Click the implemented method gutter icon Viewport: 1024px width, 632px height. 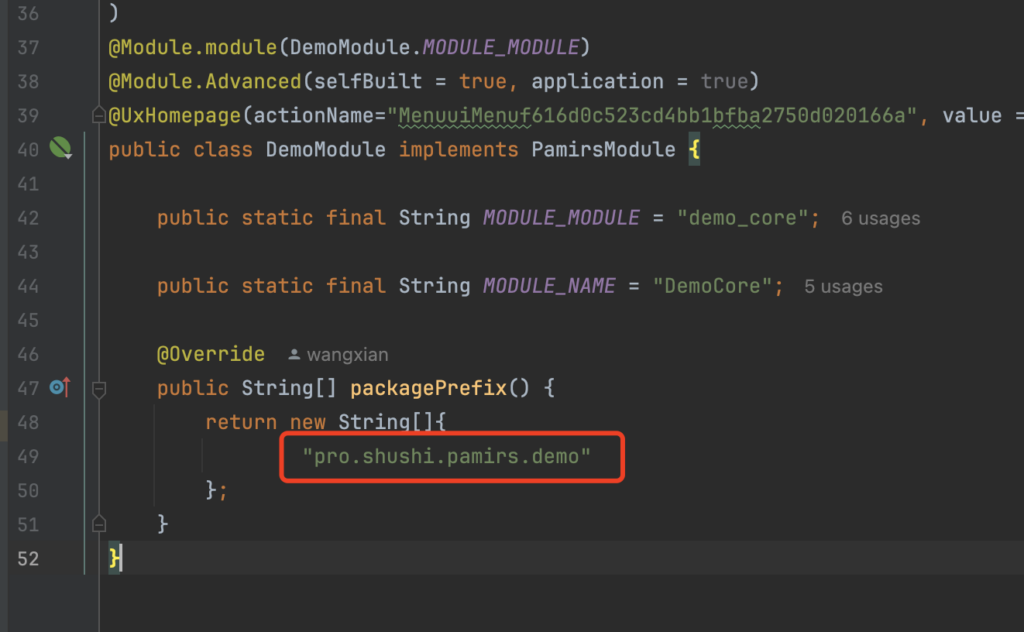click(x=60, y=388)
